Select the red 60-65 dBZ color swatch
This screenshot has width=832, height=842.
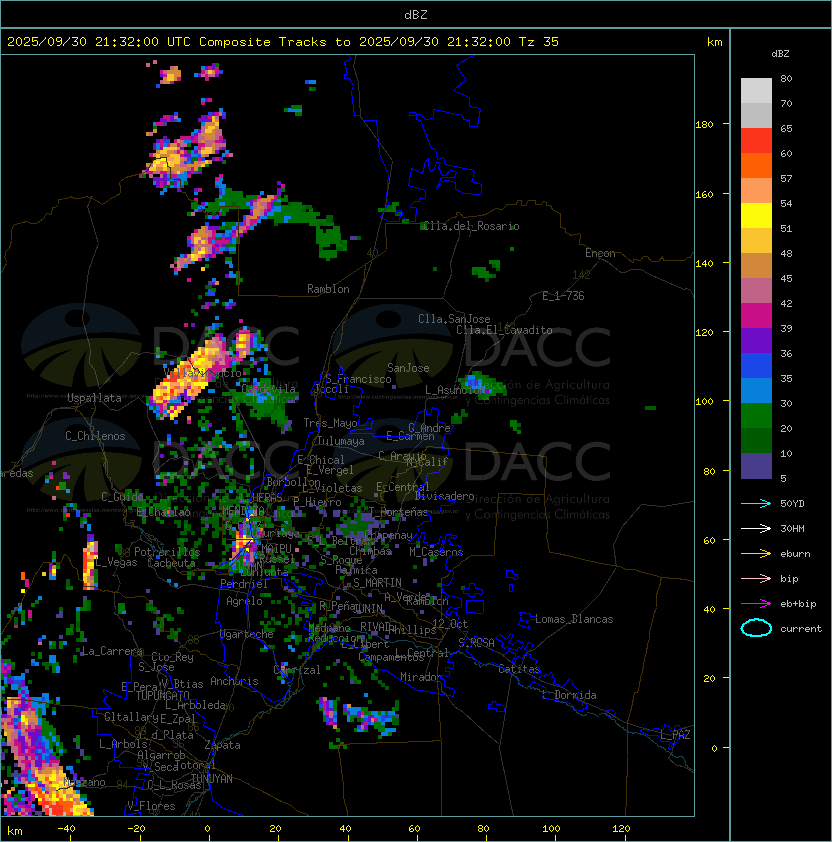756,141
